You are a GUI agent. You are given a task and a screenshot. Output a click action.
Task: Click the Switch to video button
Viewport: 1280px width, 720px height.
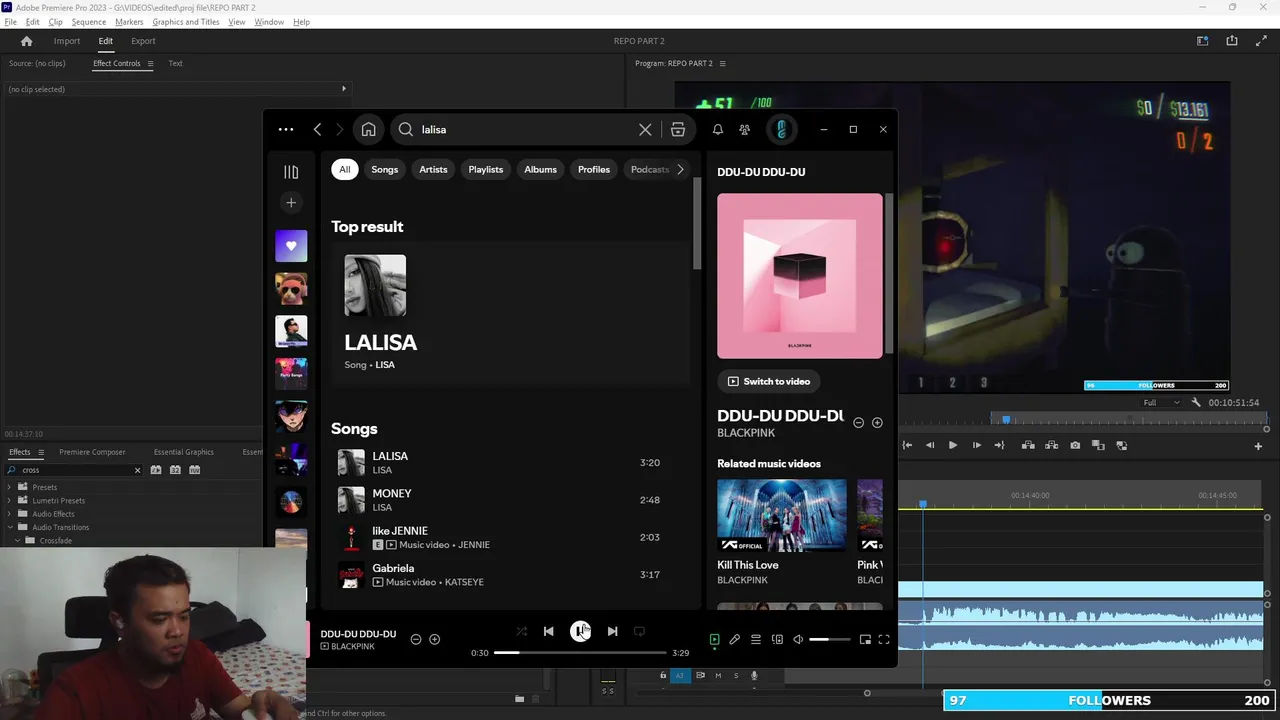coord(769,381)
